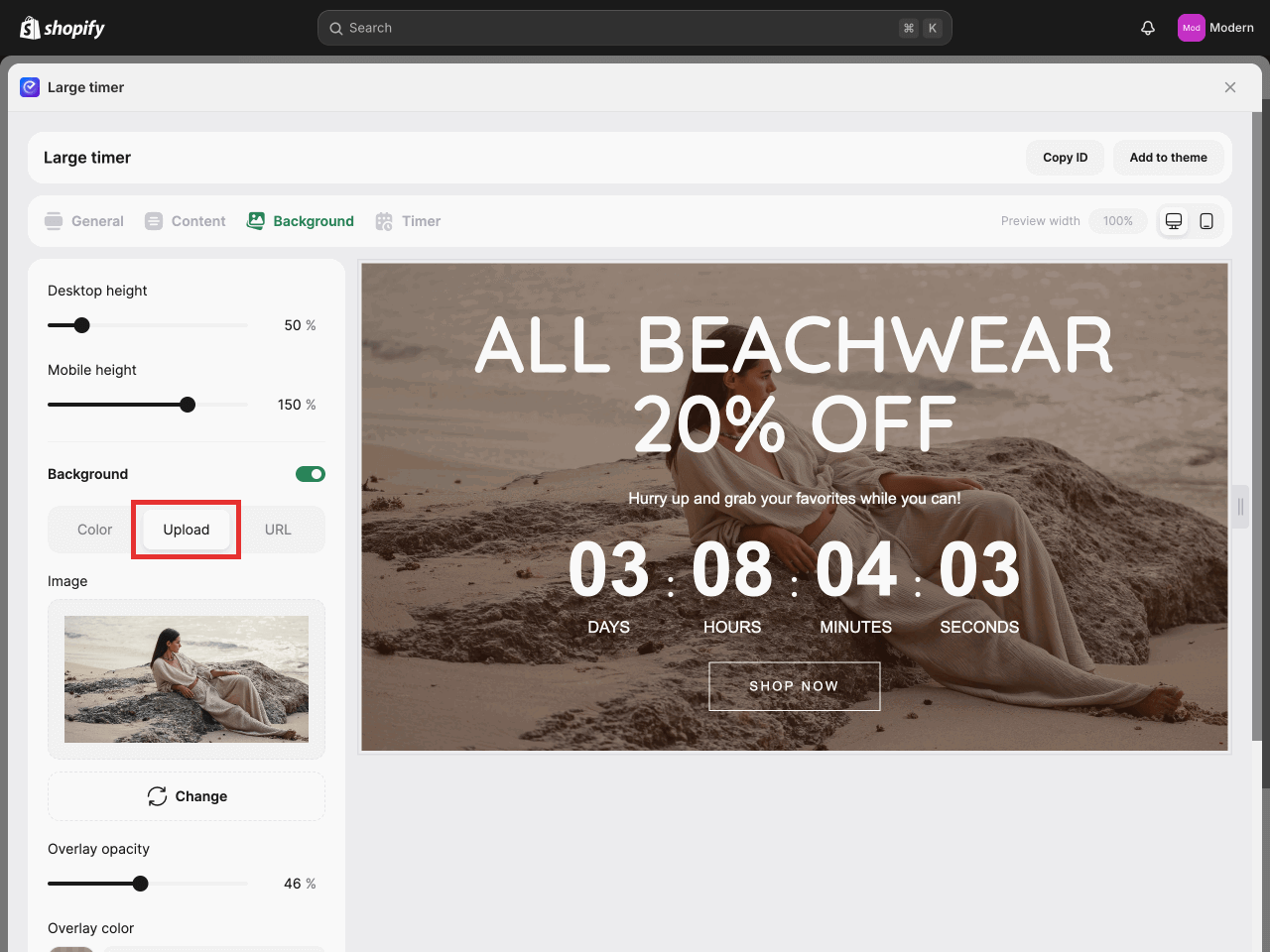Select the Upload background option
This screenshot has width=1270, height=952.
[187, 530]
